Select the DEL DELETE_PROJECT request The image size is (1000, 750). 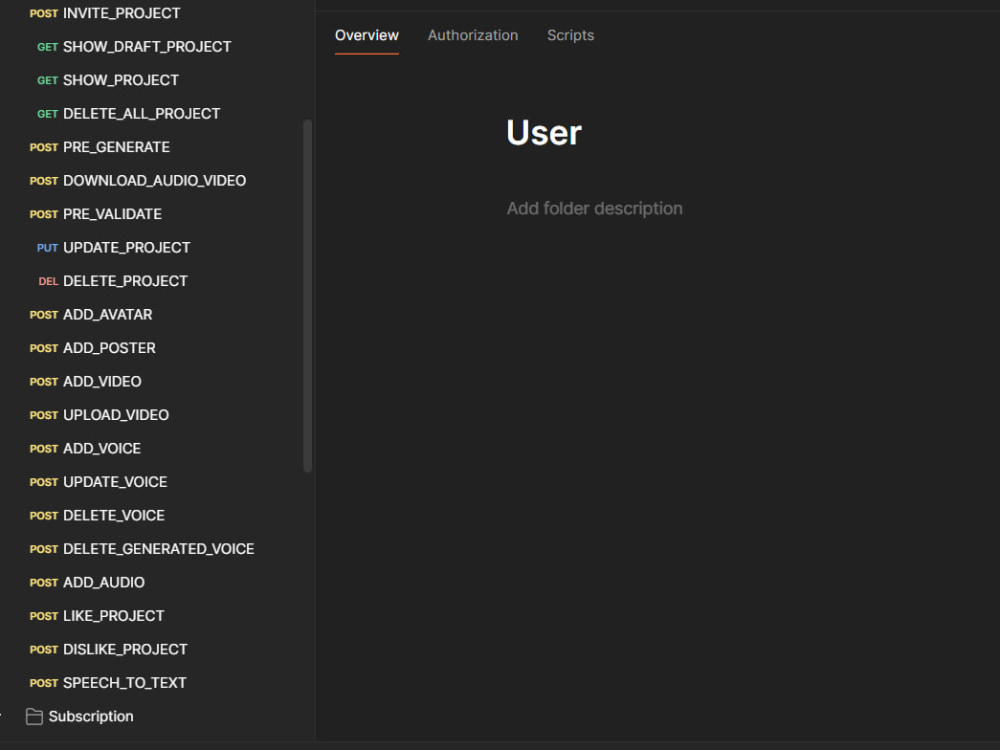point(113,281)
